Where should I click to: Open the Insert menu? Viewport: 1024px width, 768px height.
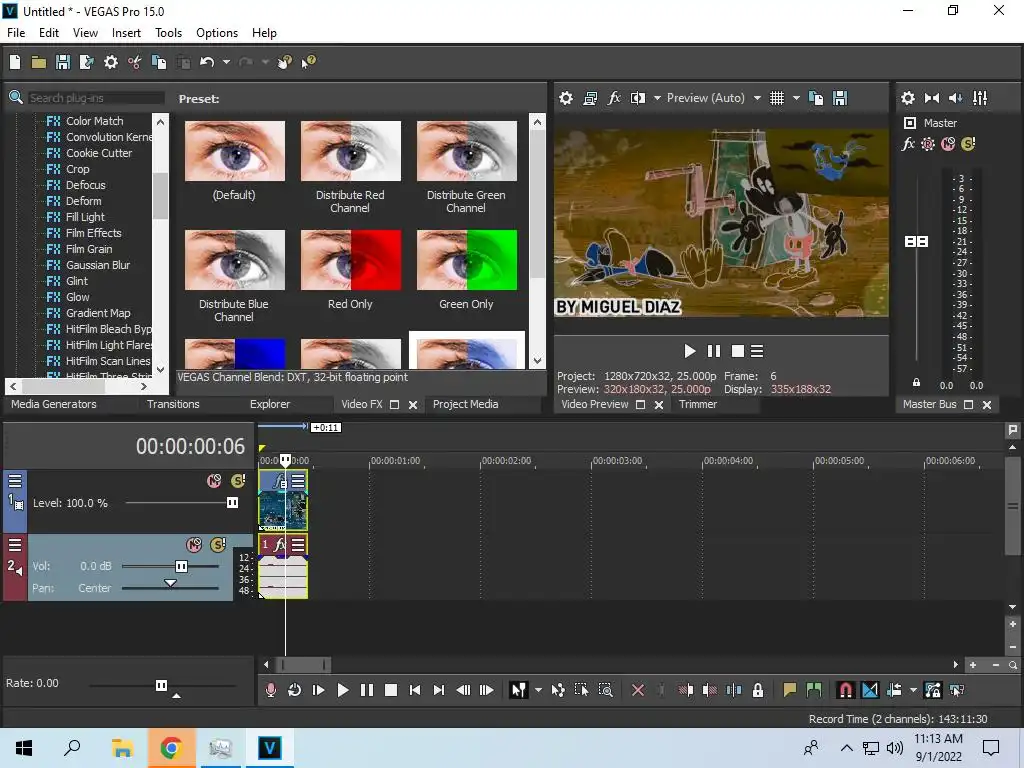click(x=126, y=33)
